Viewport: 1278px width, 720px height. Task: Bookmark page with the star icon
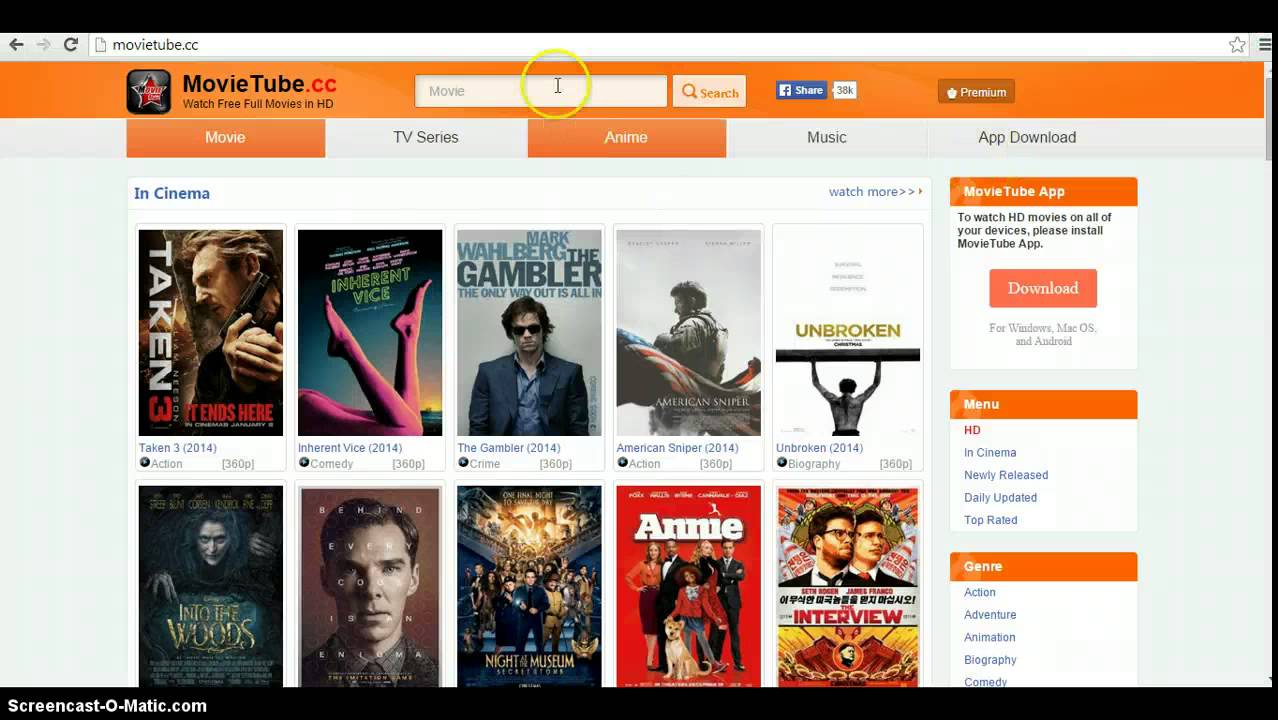tap(1237, 45)
